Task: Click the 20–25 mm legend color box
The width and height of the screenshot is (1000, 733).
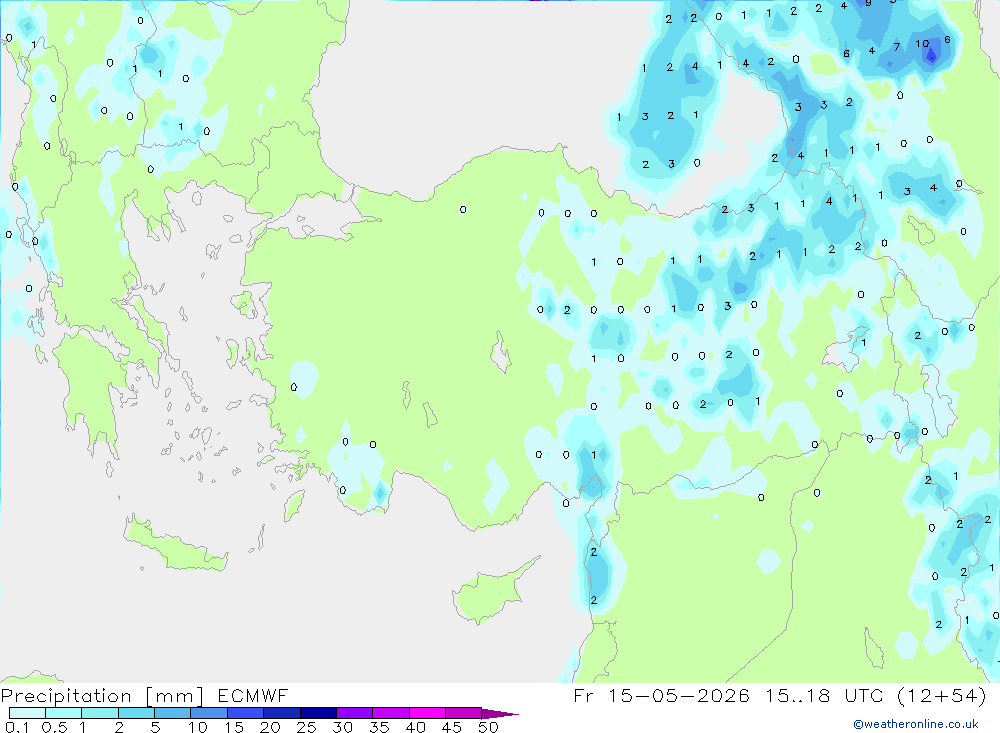Action: coord(282,713)
